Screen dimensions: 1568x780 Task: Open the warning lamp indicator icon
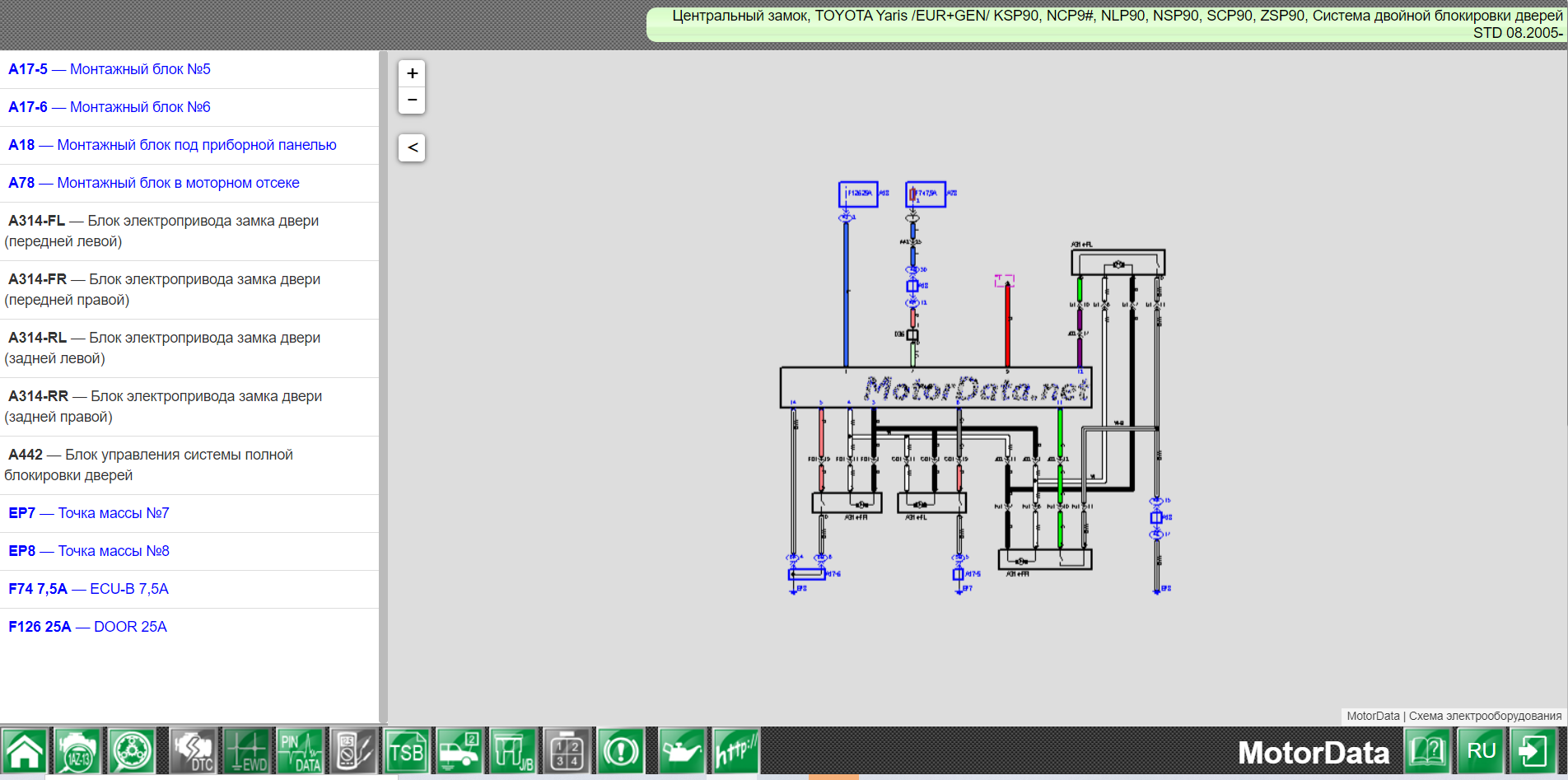(x=621, y=751)
